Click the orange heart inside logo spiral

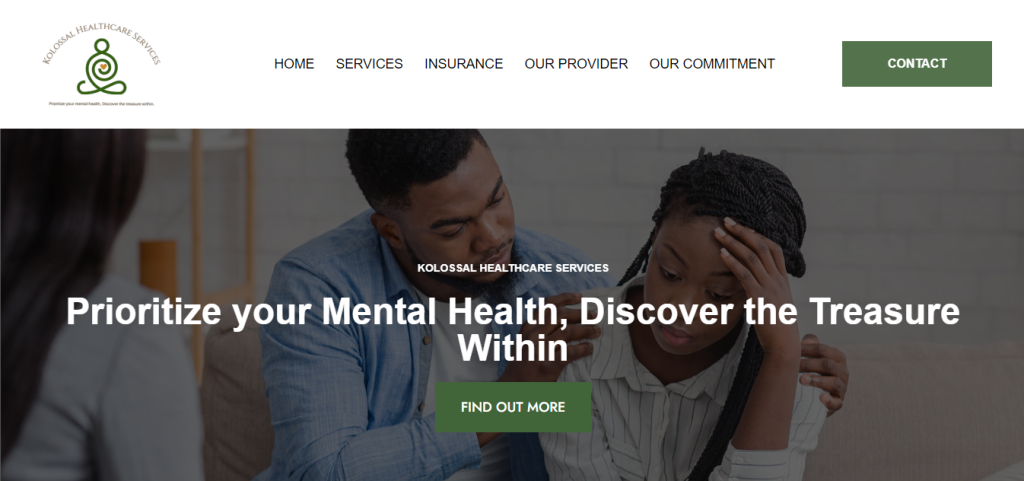tap(103, 65)
